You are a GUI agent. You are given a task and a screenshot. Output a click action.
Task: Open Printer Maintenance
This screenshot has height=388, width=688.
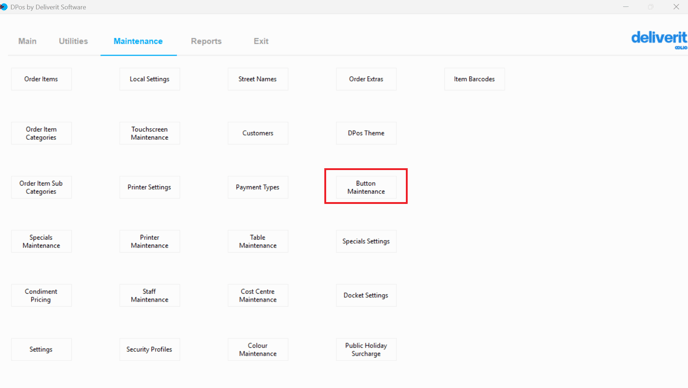tap(150, 241)
